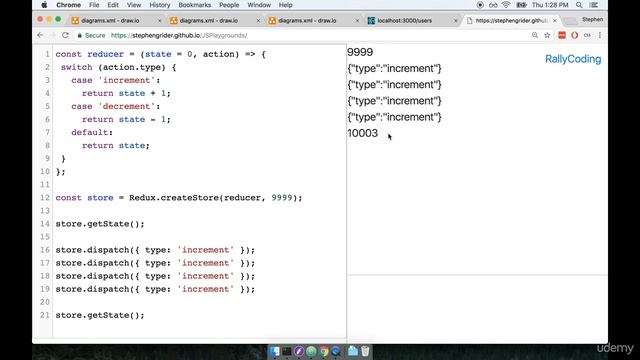The height and width of the screenshot is (360, 640).
Task: Click the 'increment' case on line 3
Action: 116,80
